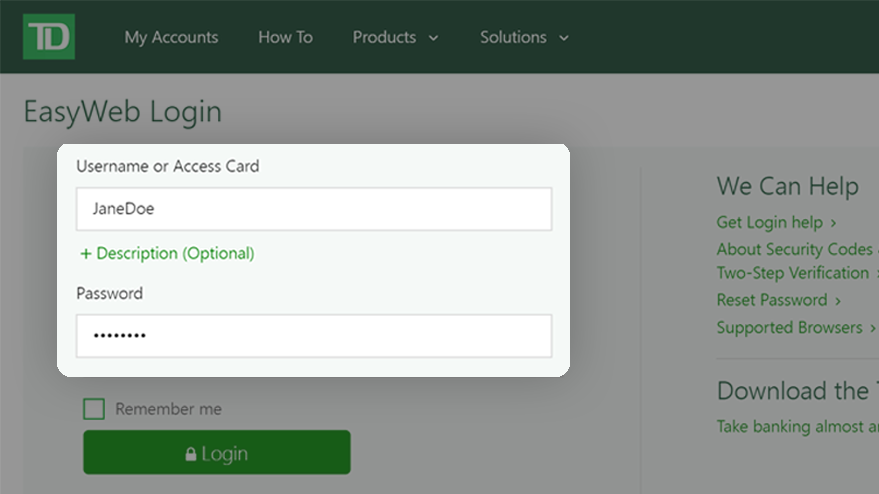This screenshot has width=879, height=494.
Task: Open the How To menu item
Action: [285, 37]
